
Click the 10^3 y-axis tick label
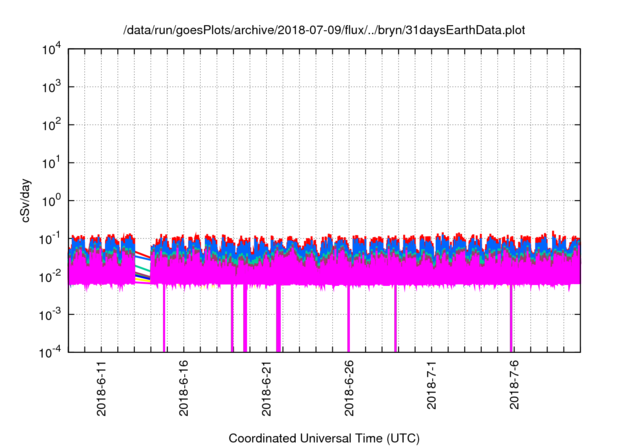pos(50,88)
